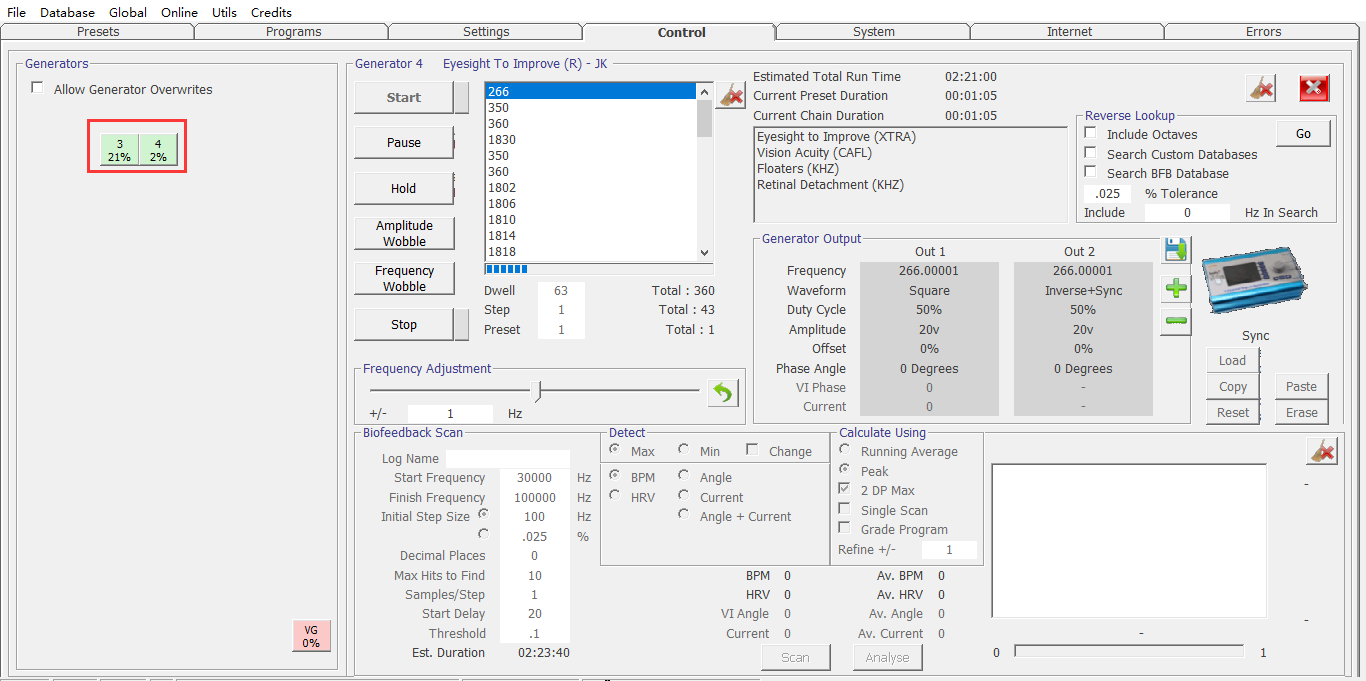
Task: Select the Running Average radio button
Action: point(845,451)
